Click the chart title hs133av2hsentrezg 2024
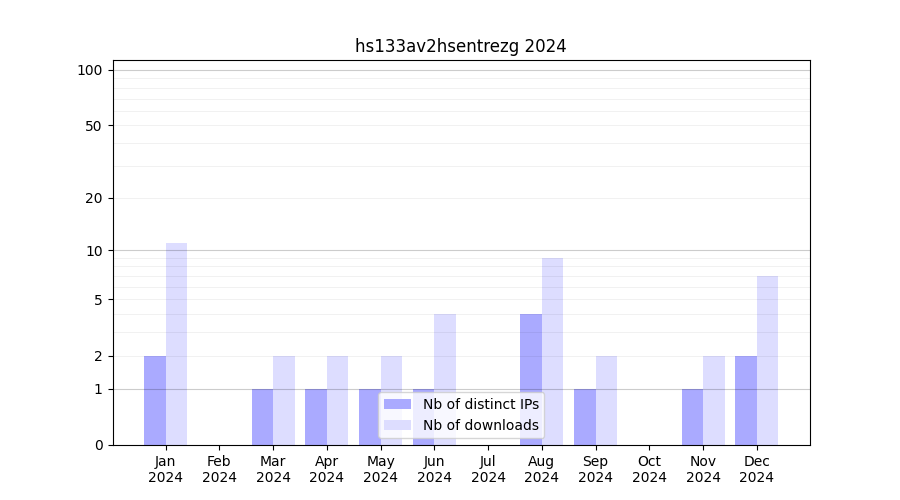Image resolution: width=900 pixels, height=500 pixels. [x=460, y=46]
